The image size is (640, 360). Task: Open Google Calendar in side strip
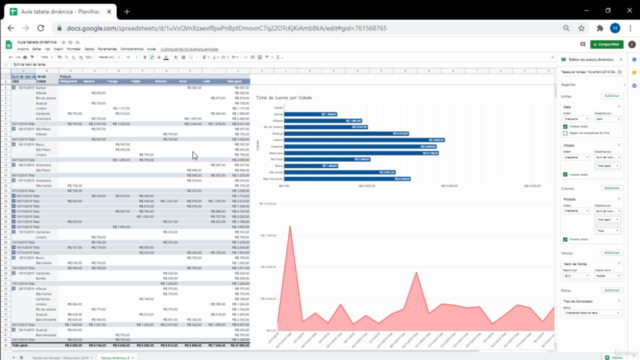(634, 60)
